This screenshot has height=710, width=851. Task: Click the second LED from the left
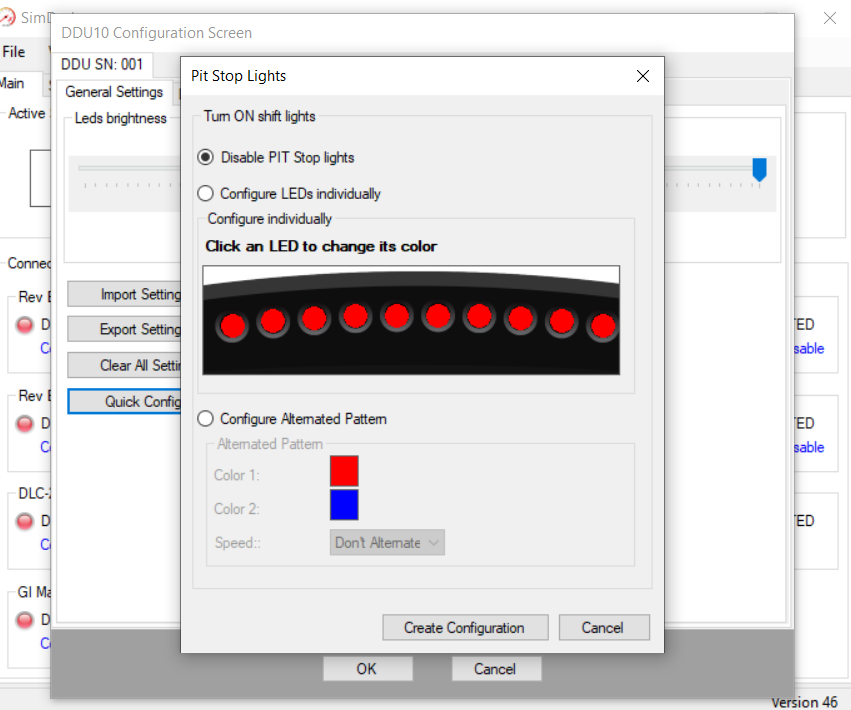(x=273, y=321)
